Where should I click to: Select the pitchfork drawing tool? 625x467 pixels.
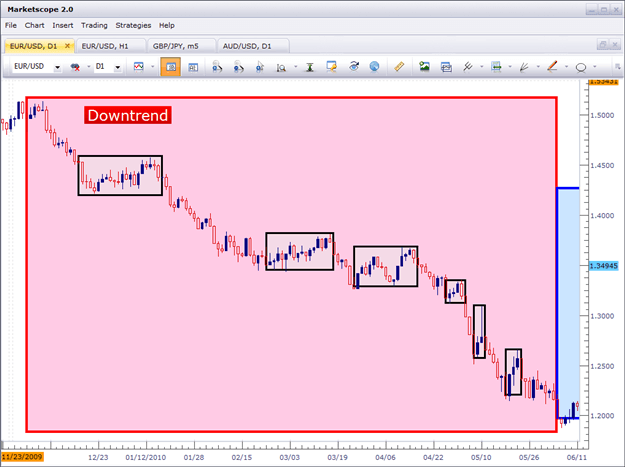coord(468,67)
